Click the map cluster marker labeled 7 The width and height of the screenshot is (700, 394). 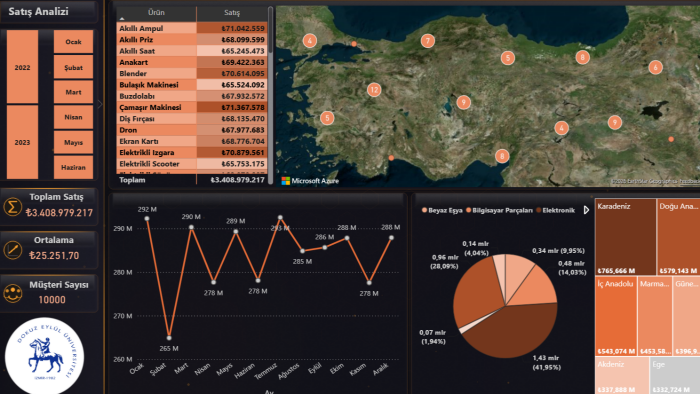[x=428, y=41]
